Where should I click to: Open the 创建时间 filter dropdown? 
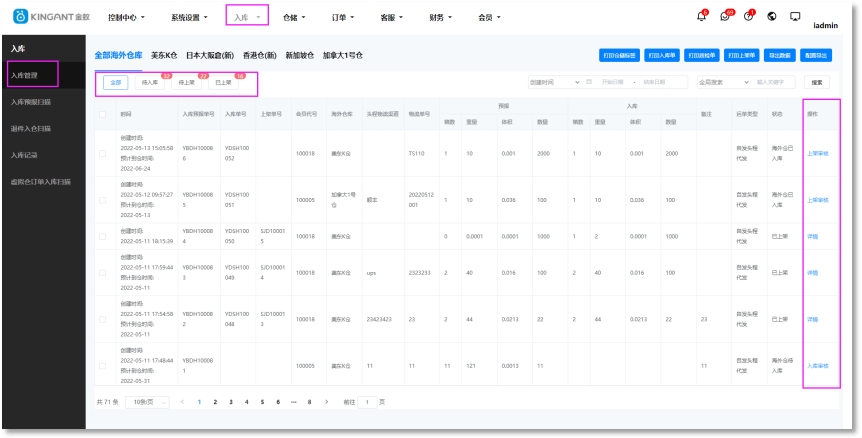pos(553,82)
